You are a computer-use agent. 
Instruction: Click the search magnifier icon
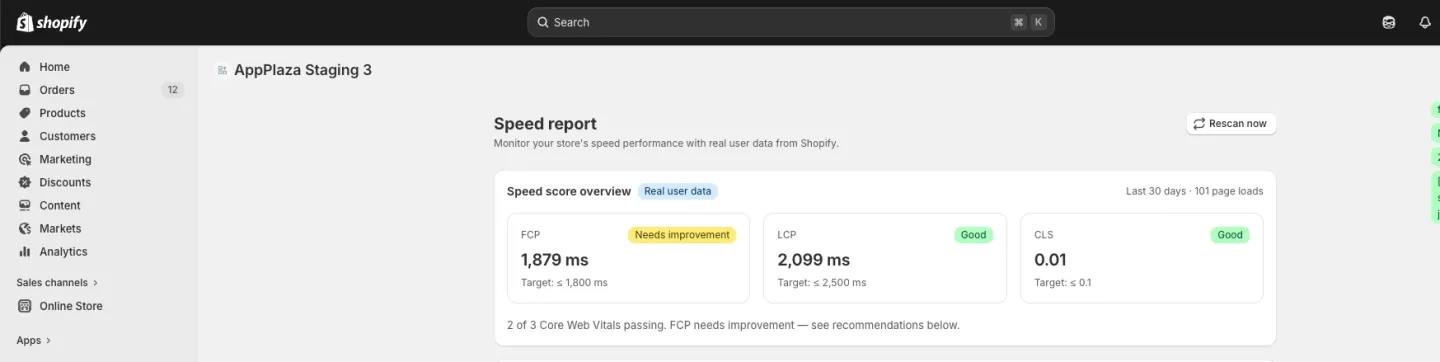(x=543, y=22)
